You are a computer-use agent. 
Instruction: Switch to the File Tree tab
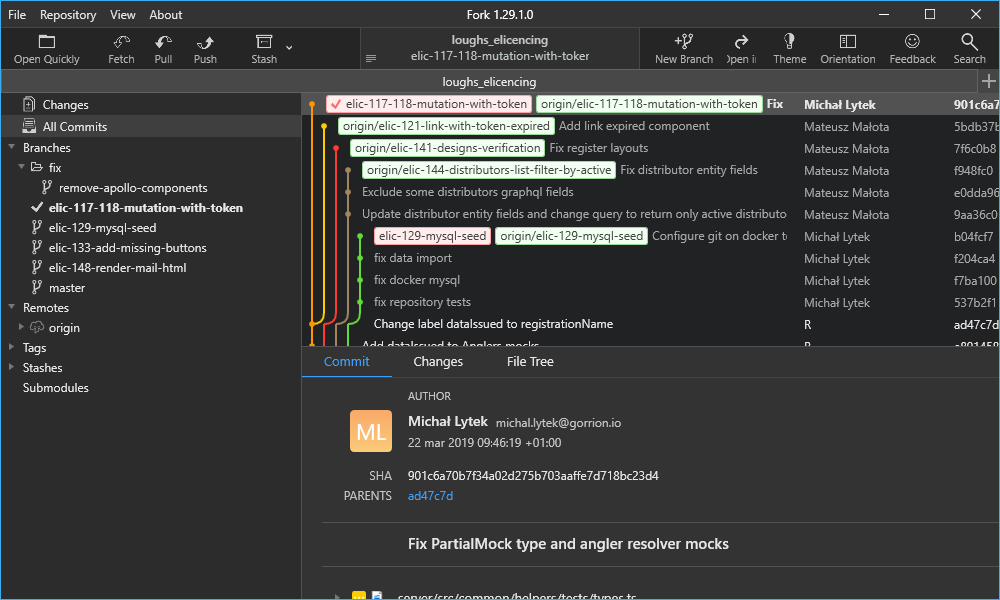tap(529, 361)
